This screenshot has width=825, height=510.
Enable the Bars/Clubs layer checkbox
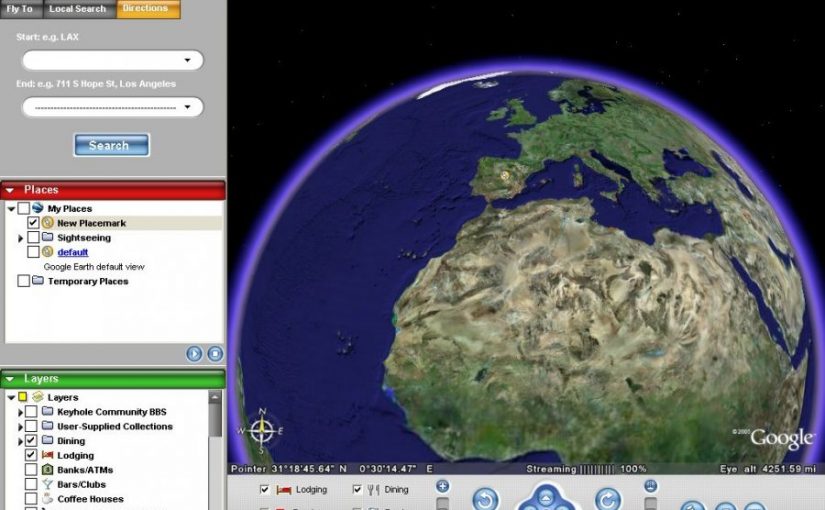click(31, 484)
